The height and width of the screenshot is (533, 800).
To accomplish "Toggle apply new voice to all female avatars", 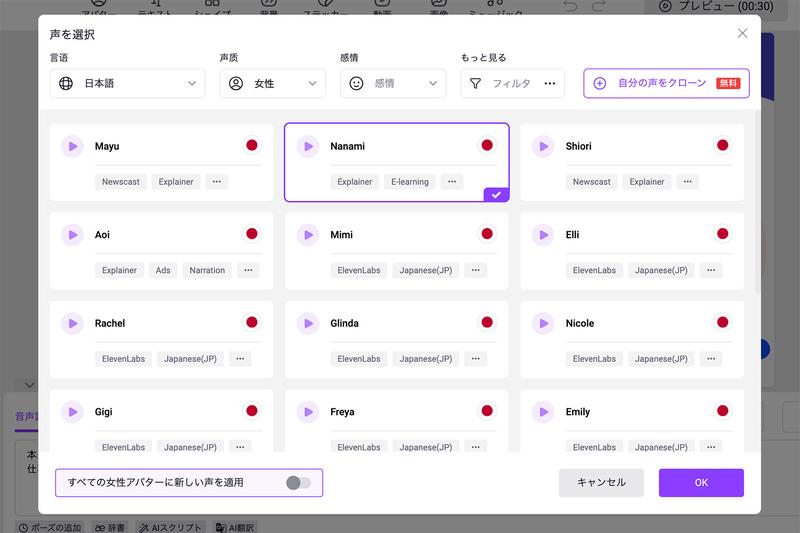I will (298, 483).
